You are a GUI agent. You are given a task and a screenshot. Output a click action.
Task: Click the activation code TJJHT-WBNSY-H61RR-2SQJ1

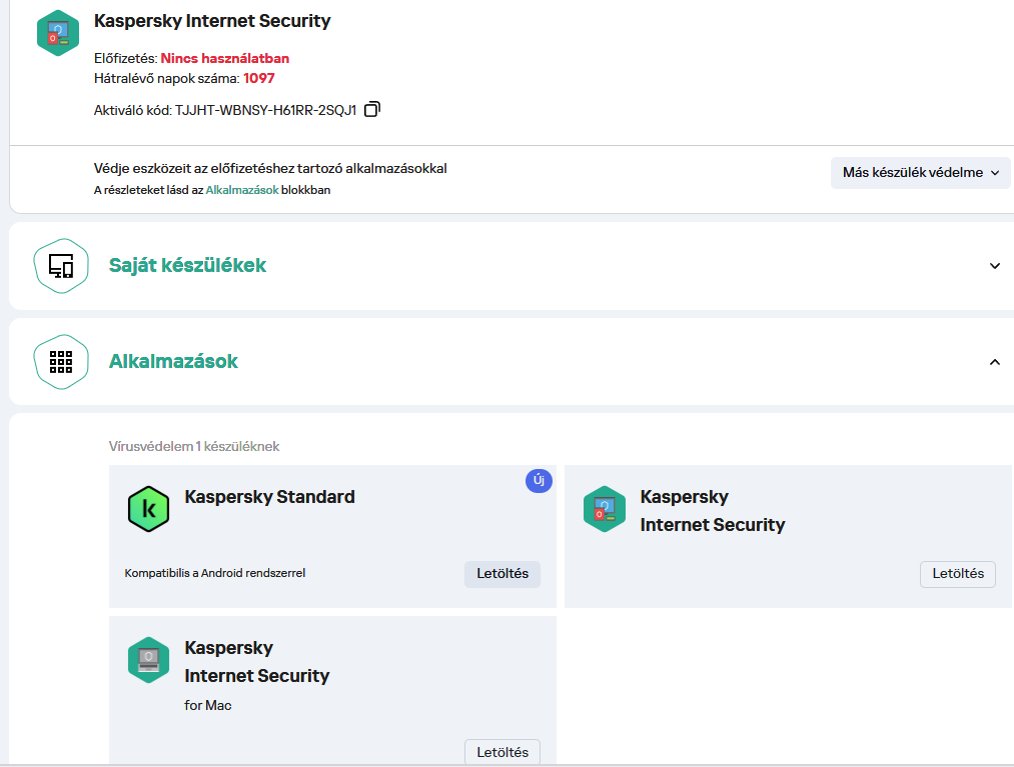(x=266, y=110)
